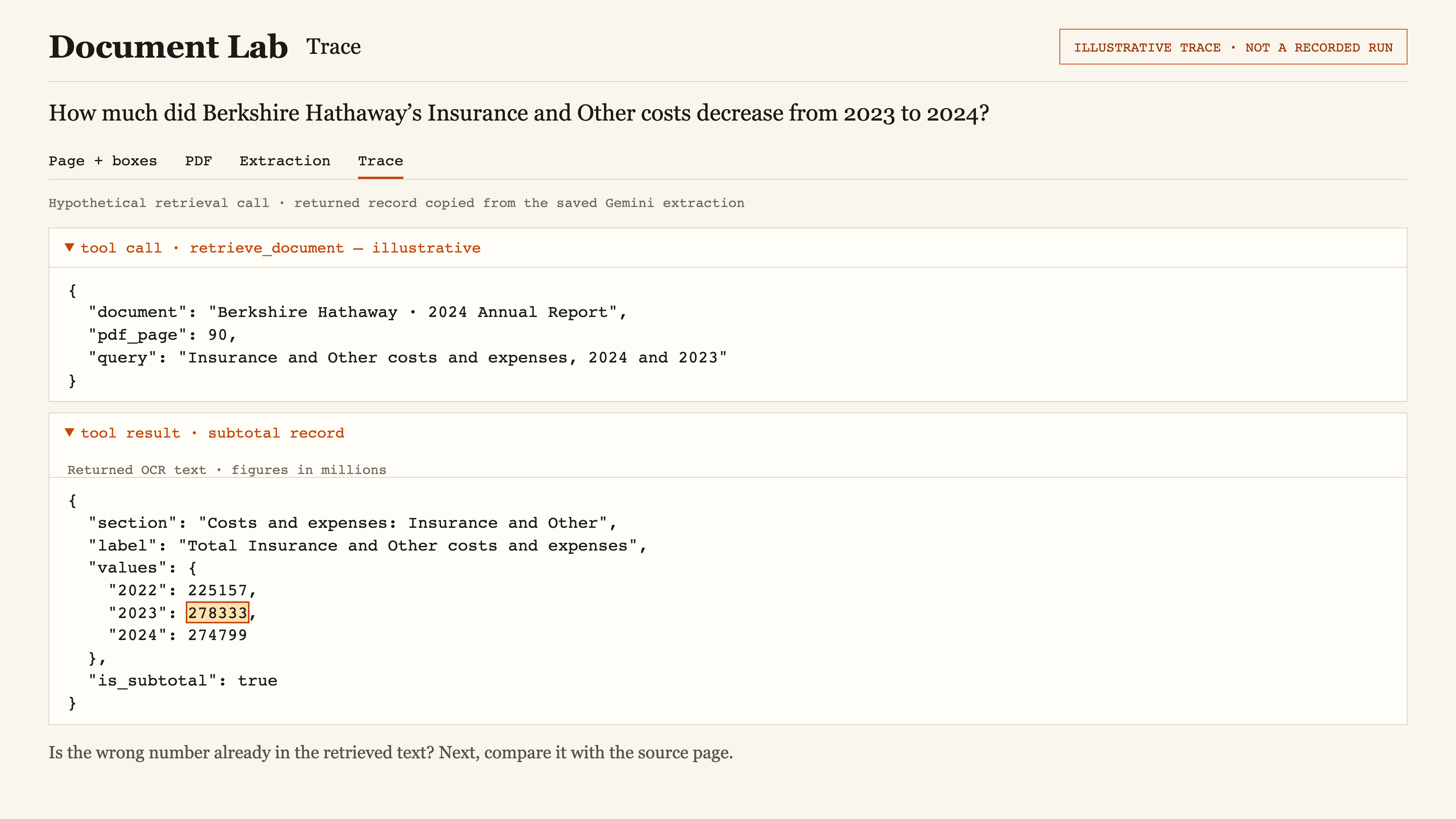Click the 2024 value 274799
This screenshot has height=819, width=1456.
click(x=218, y=635)
